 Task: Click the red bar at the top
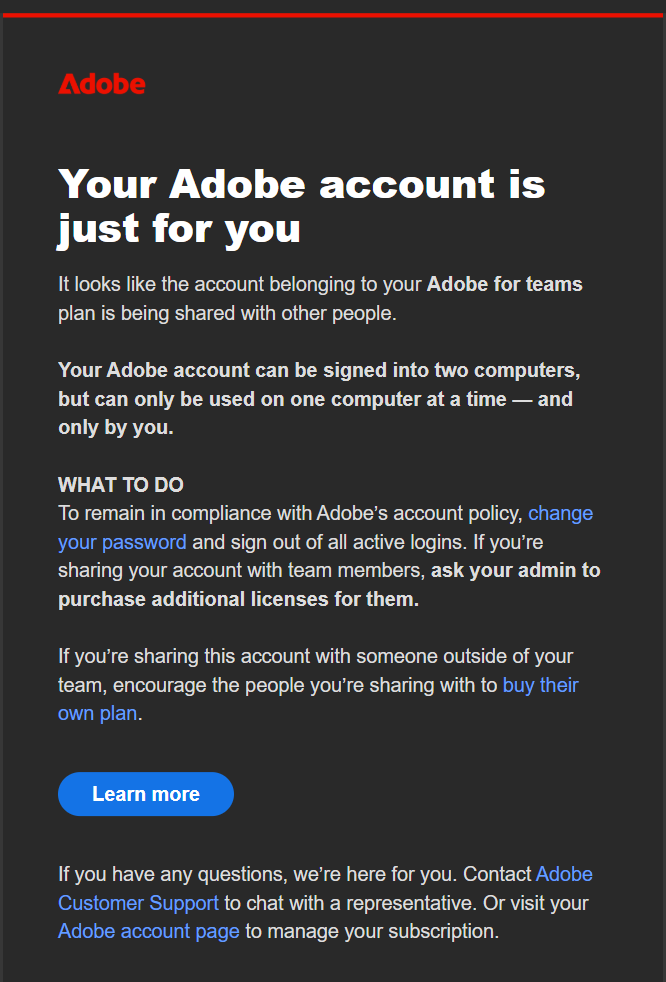point(333,15)
